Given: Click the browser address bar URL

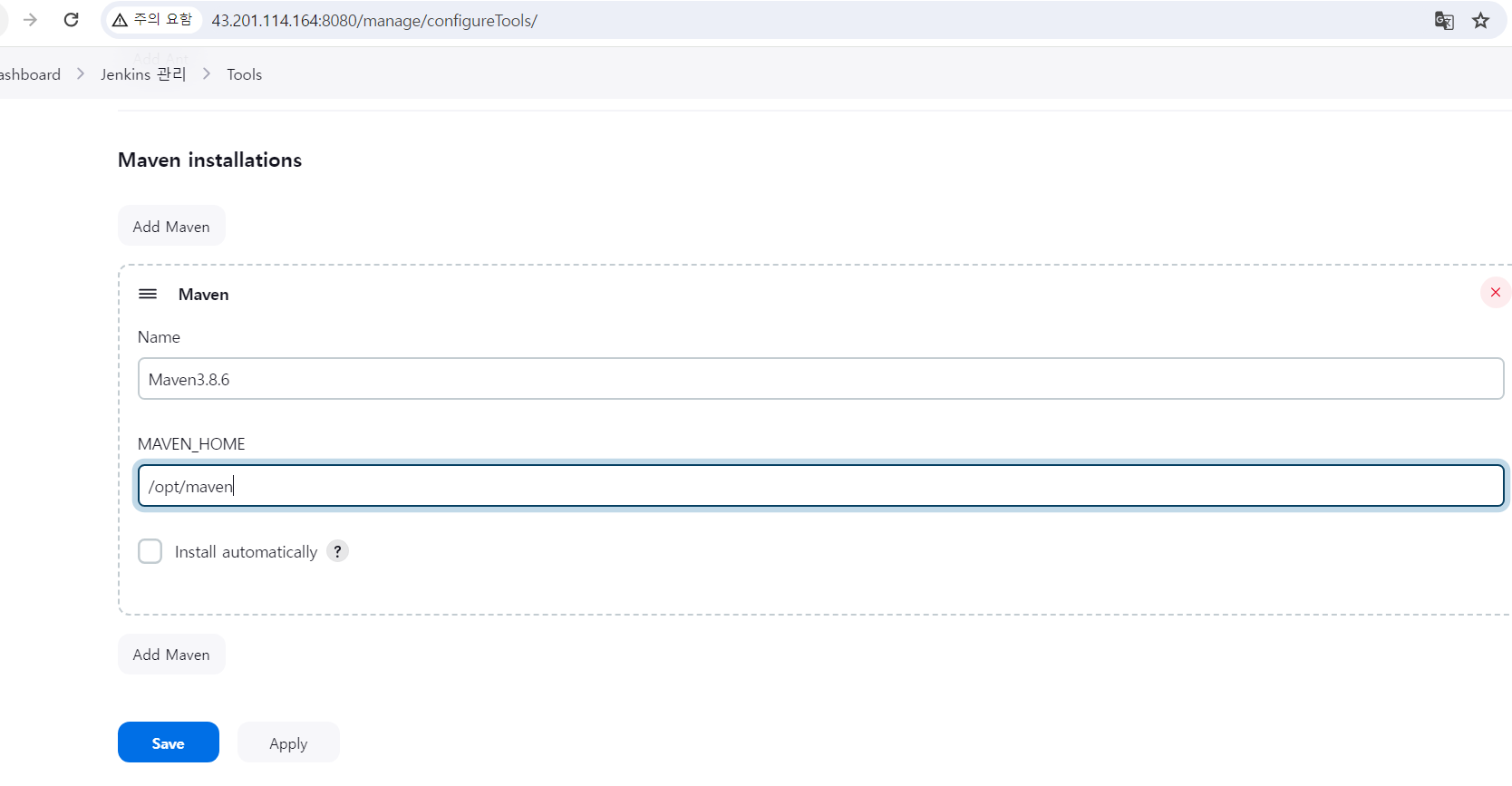Looking at the screenshot, I should click(374, 20).
